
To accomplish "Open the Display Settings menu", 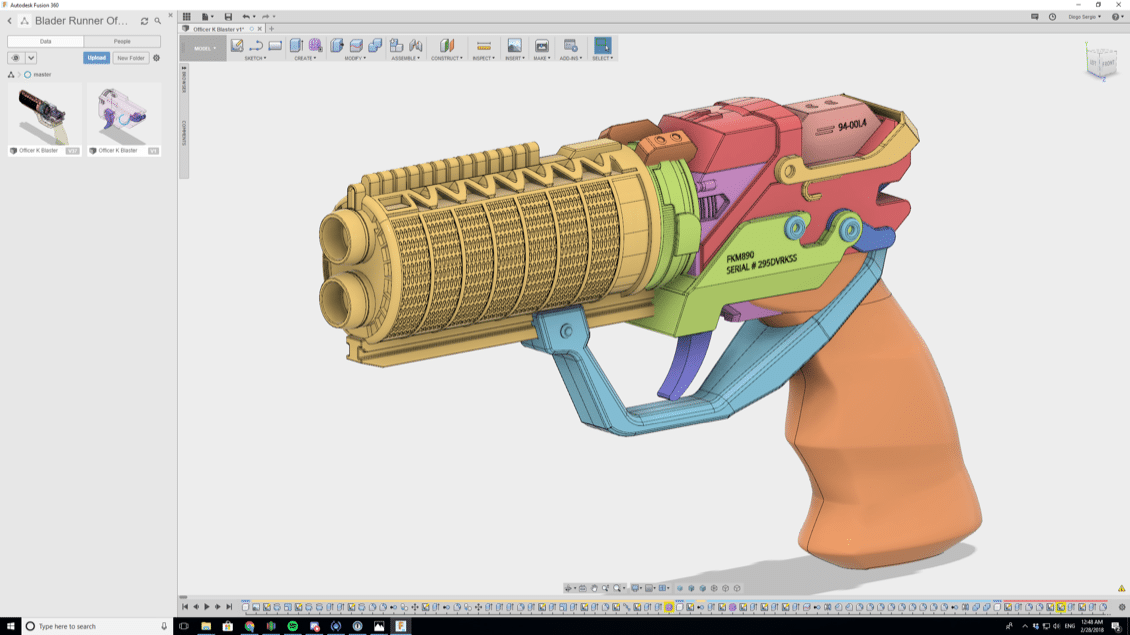I will (637, 588).
